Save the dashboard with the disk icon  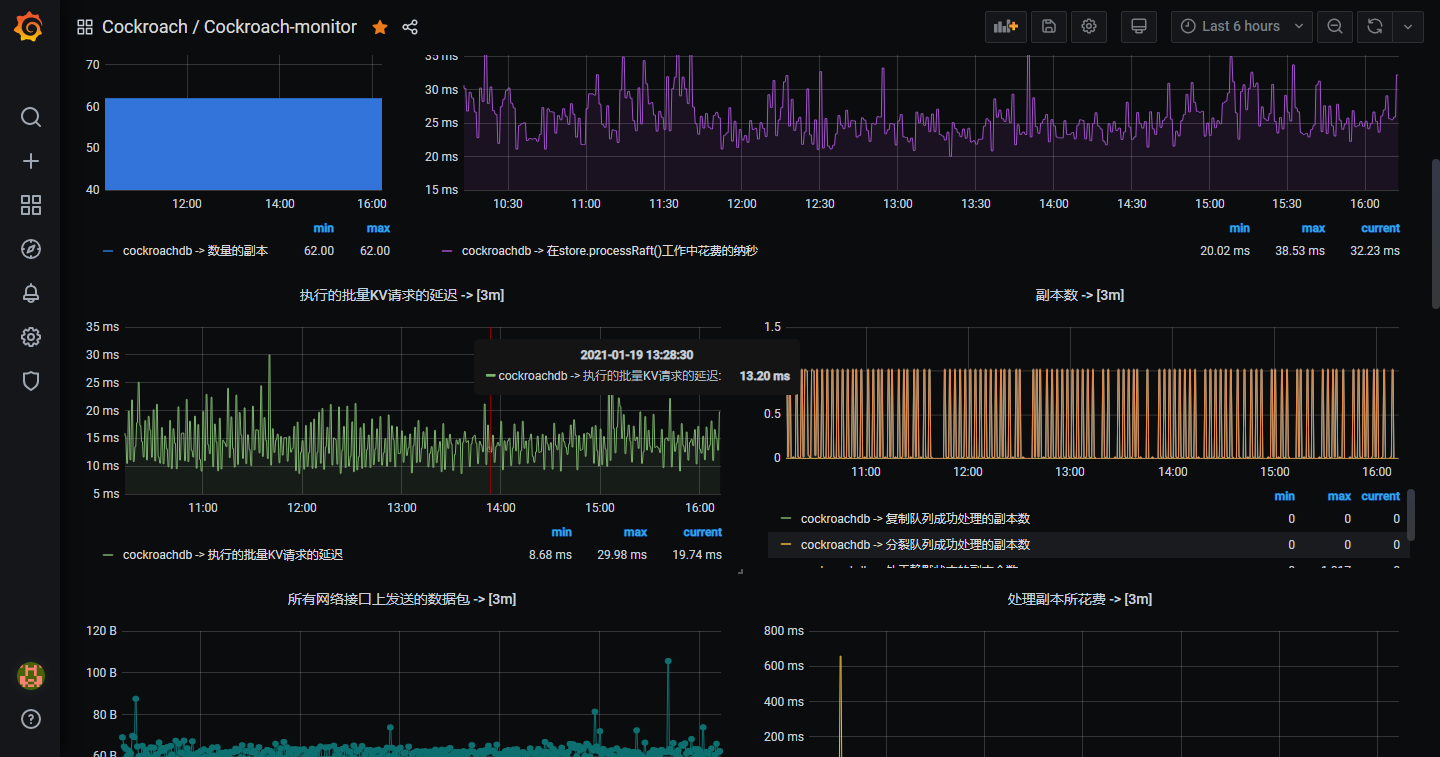click(1049, 27)
